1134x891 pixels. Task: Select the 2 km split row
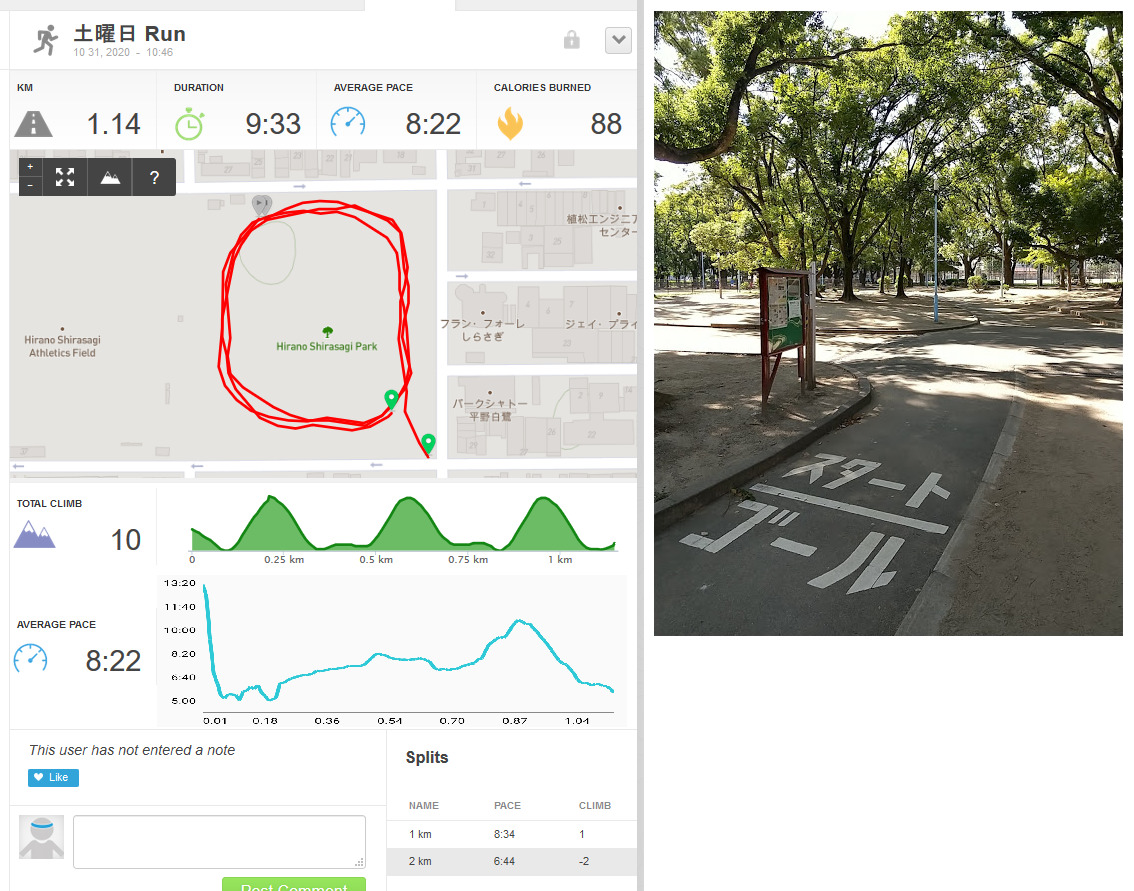pyautogui.click(x=512, y=861)
